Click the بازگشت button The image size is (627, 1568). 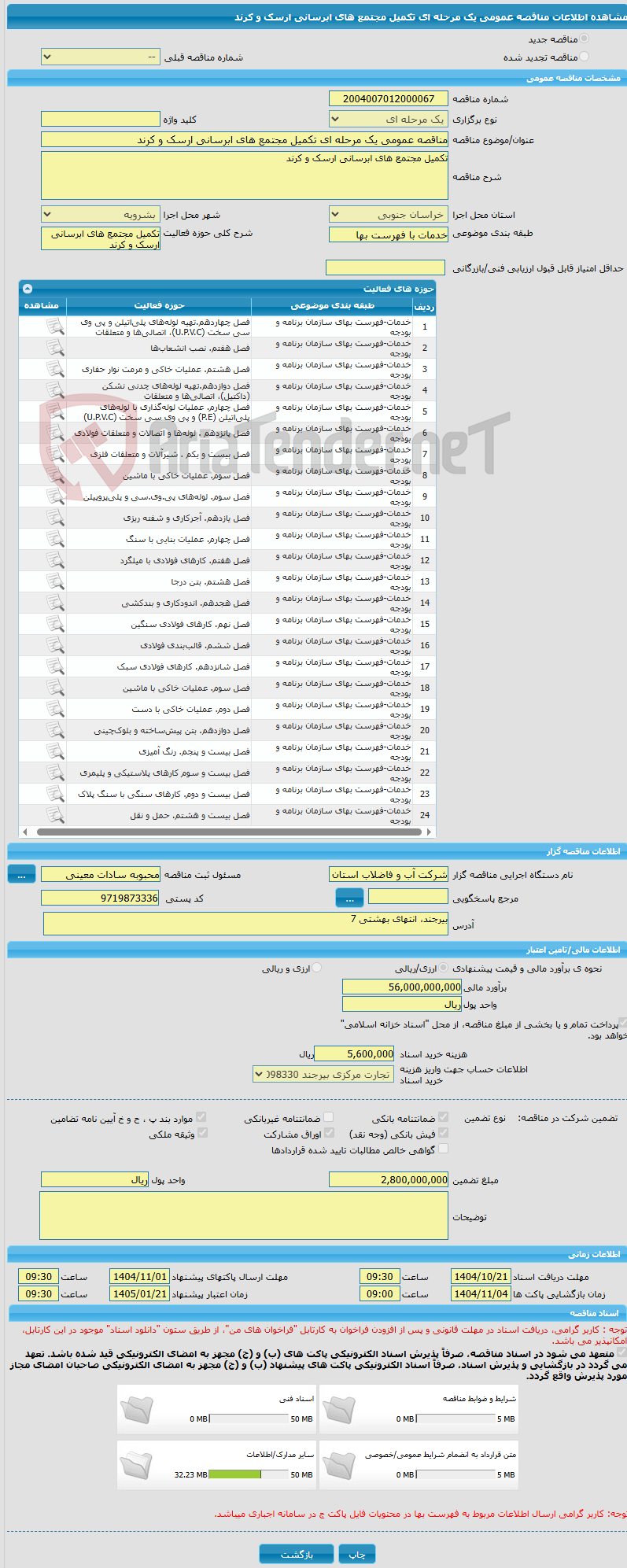[297, 1555]
